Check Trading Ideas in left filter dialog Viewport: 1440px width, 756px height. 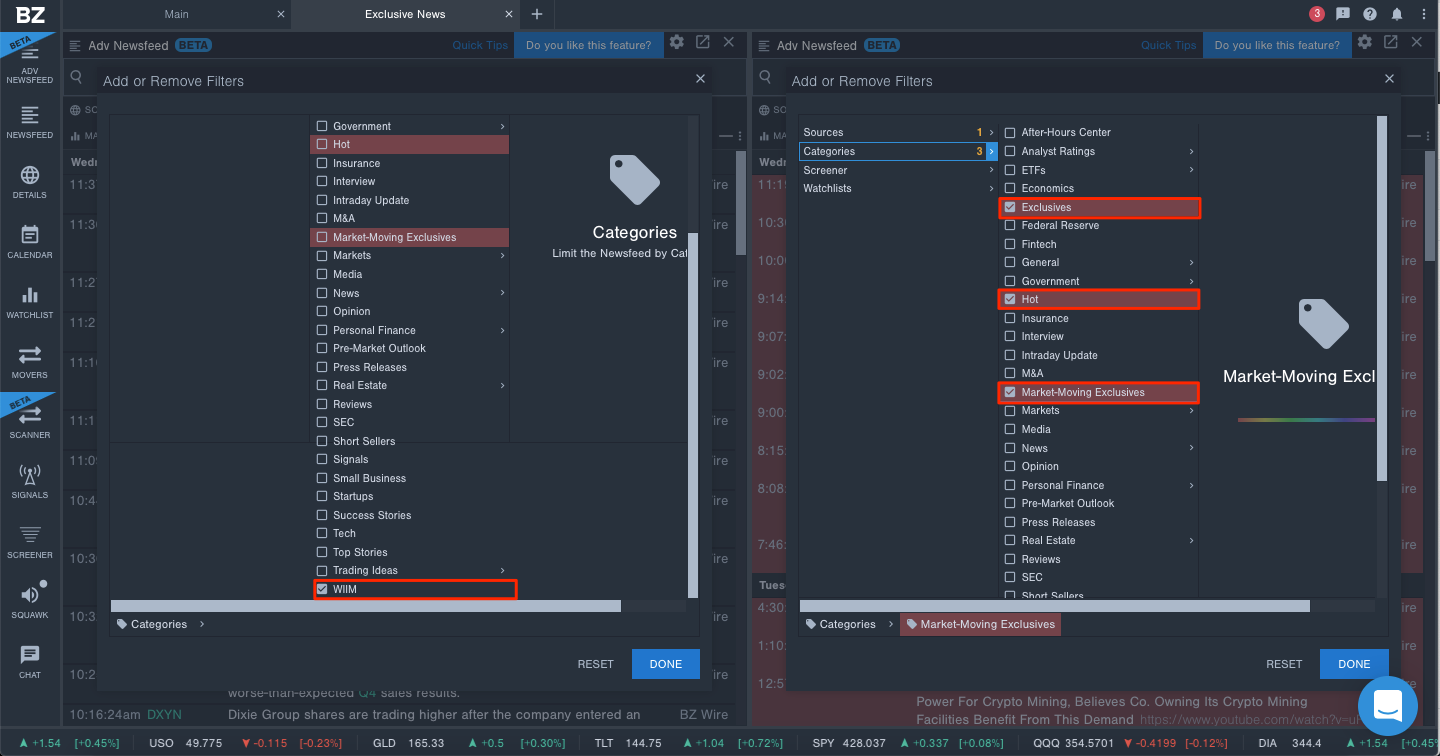(x=322, y=570)
